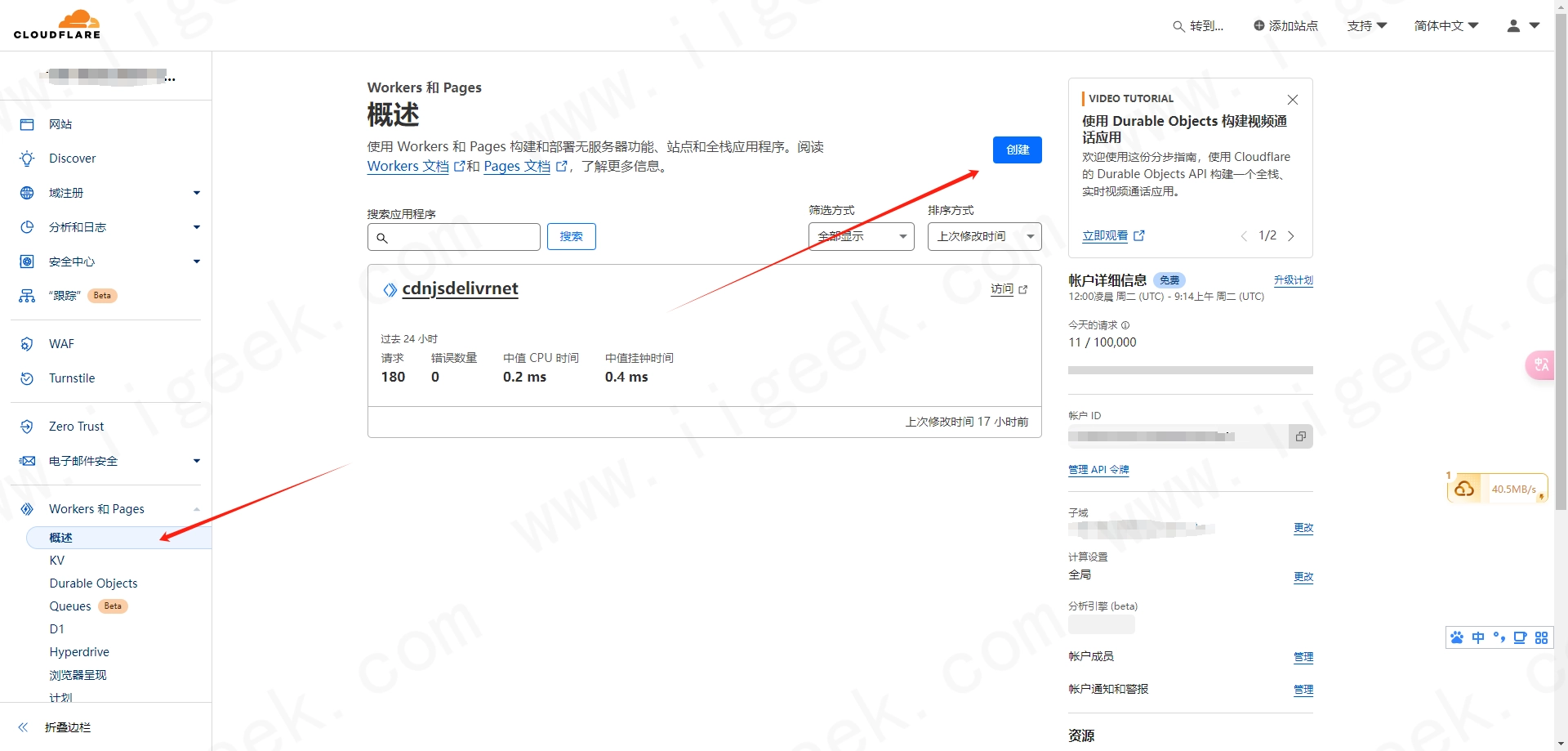The width and height of the screenshot is (1568, 751).
Task: Open the 筛选方式 全部显示 dropdown
Action: (x=862, y=236)
